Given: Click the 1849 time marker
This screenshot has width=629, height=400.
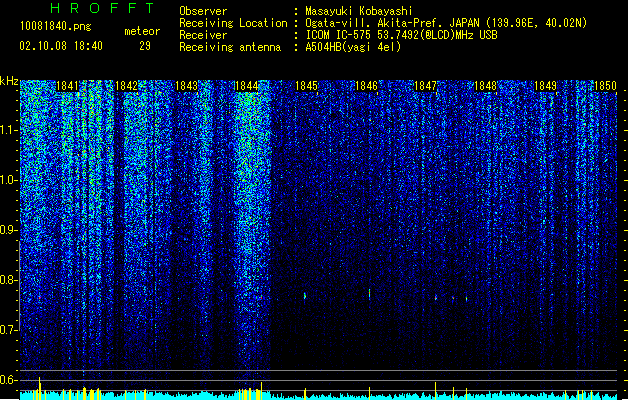Looking at the screenshot, I should [546, 86].
